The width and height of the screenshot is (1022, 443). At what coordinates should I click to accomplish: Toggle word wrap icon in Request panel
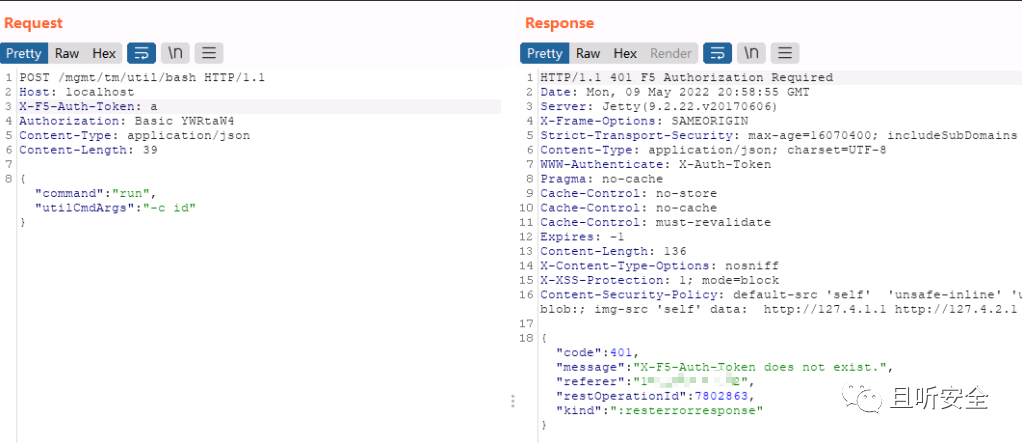point(141,53)
